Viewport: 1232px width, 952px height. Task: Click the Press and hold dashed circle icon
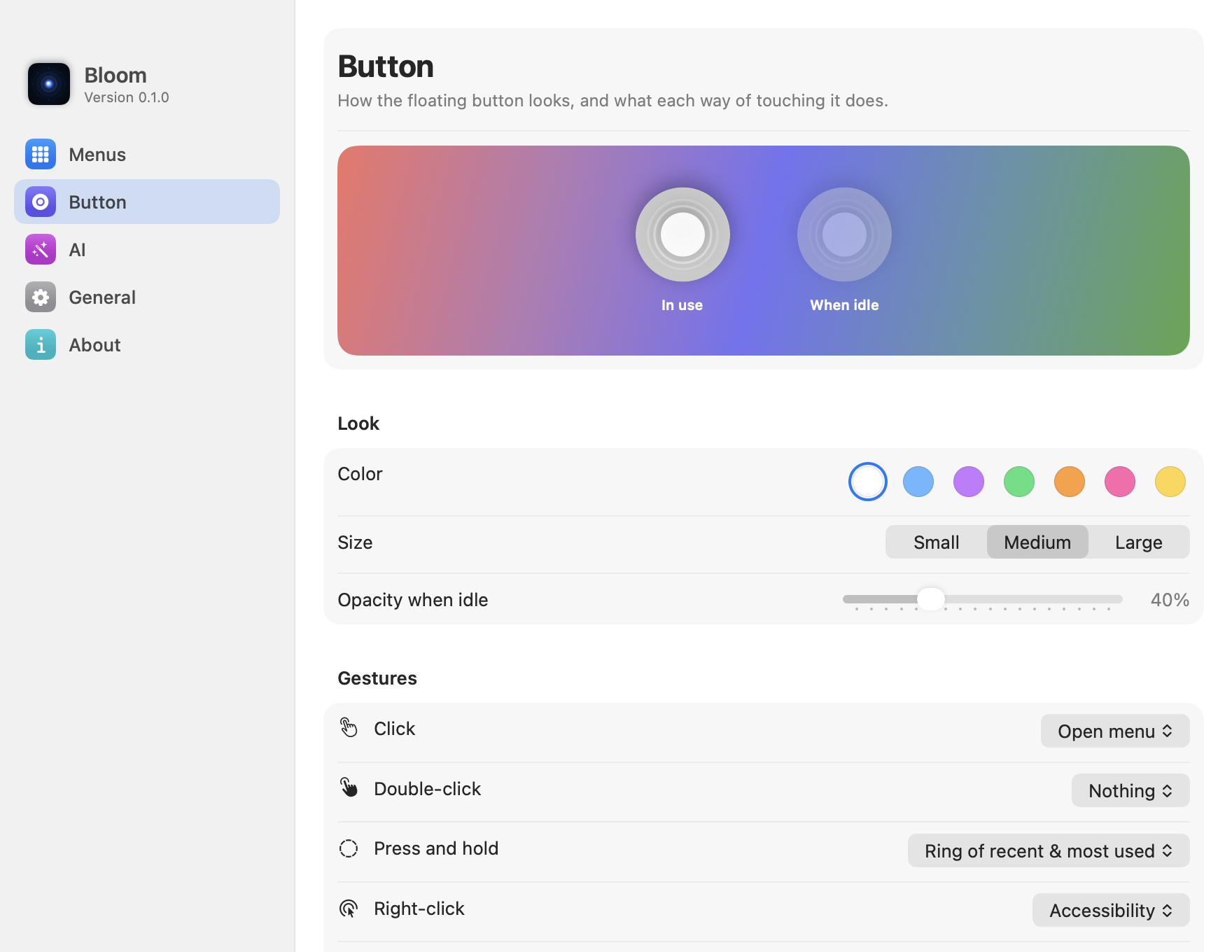coord(349,848)
